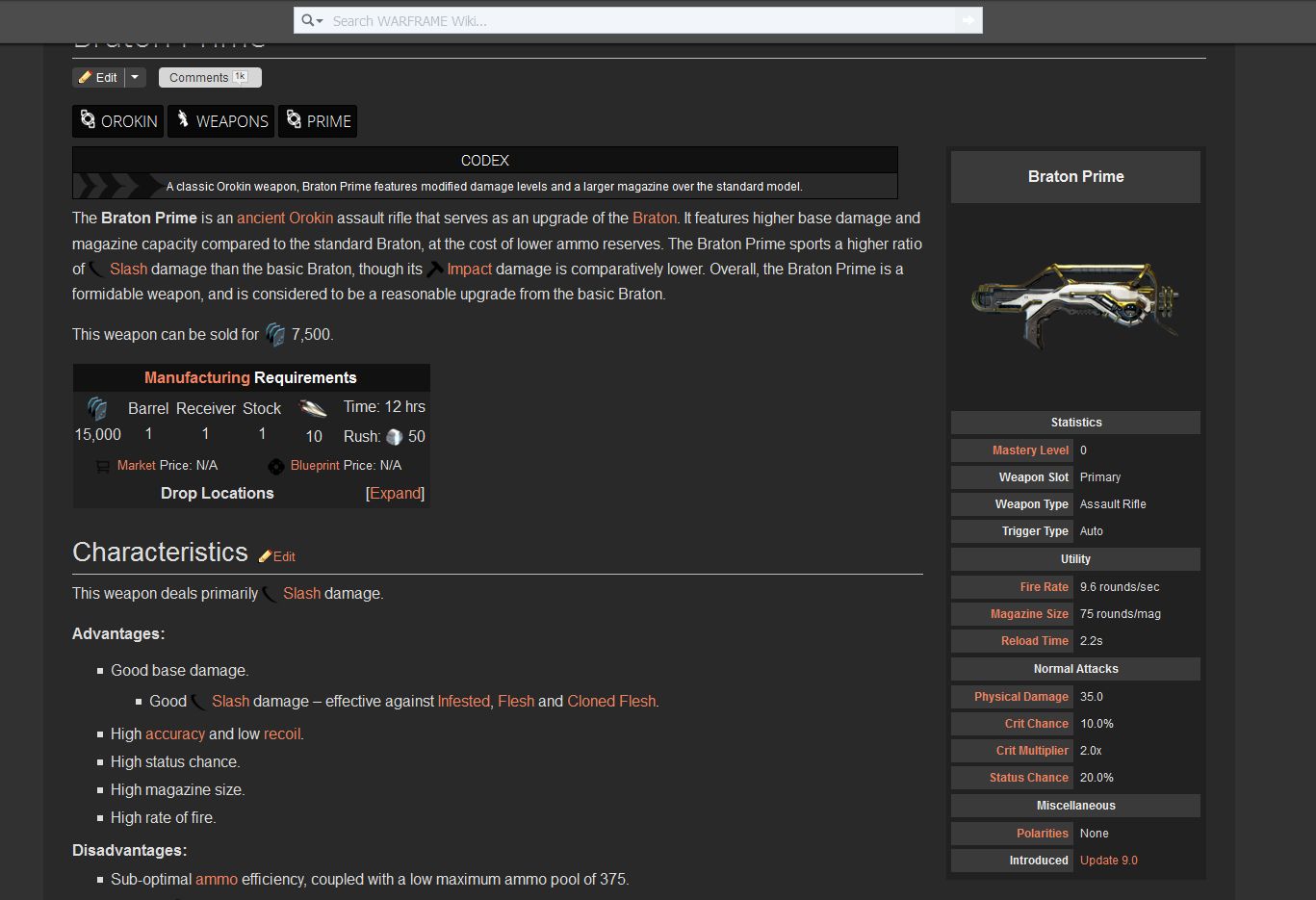Open Slash link in Advantages list
Screen dimensions: 1316x900
(x=230, y=702)
